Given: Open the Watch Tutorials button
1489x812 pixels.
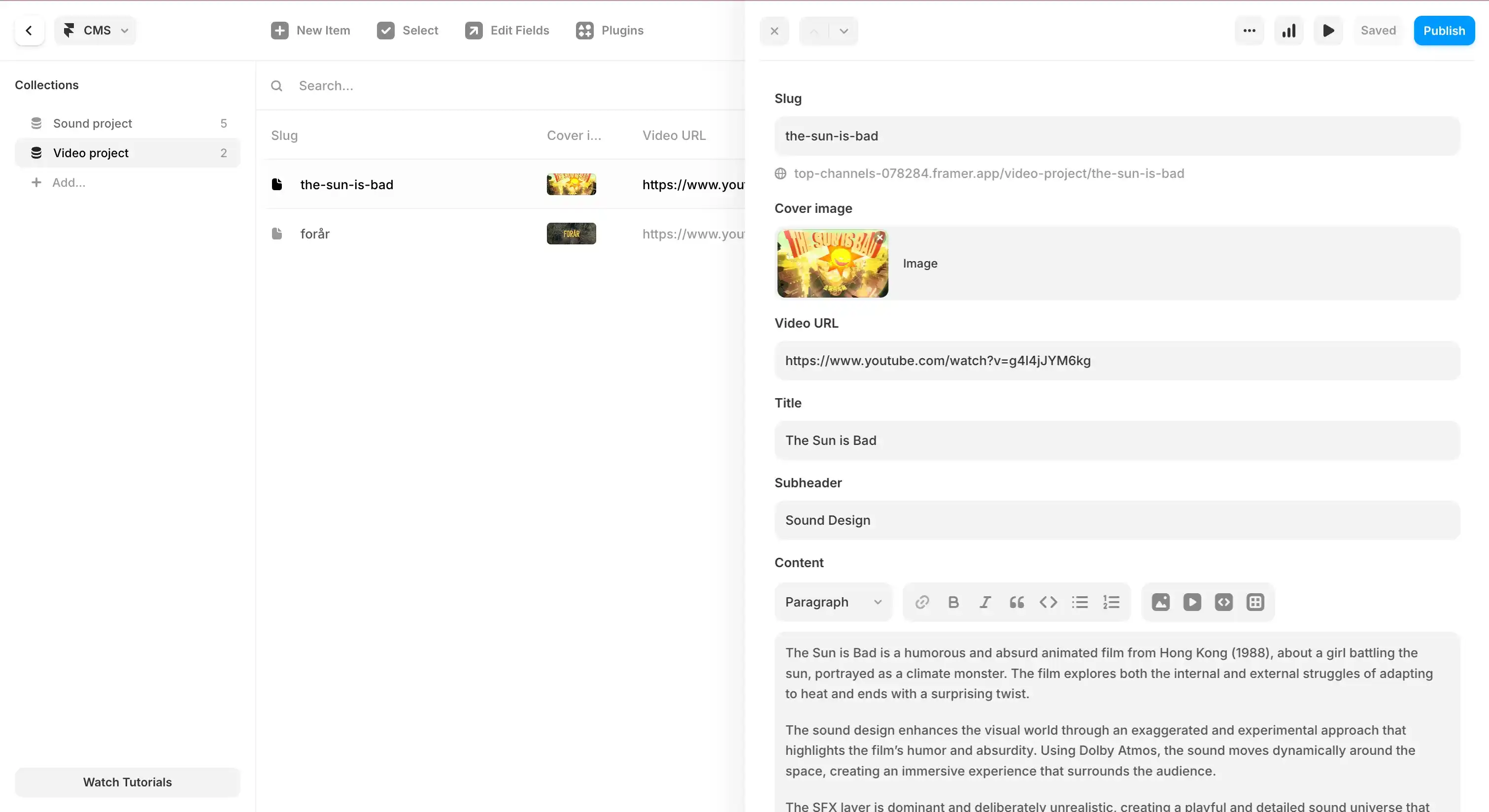Looking at the screenshot, I should (x=127, y=782).
